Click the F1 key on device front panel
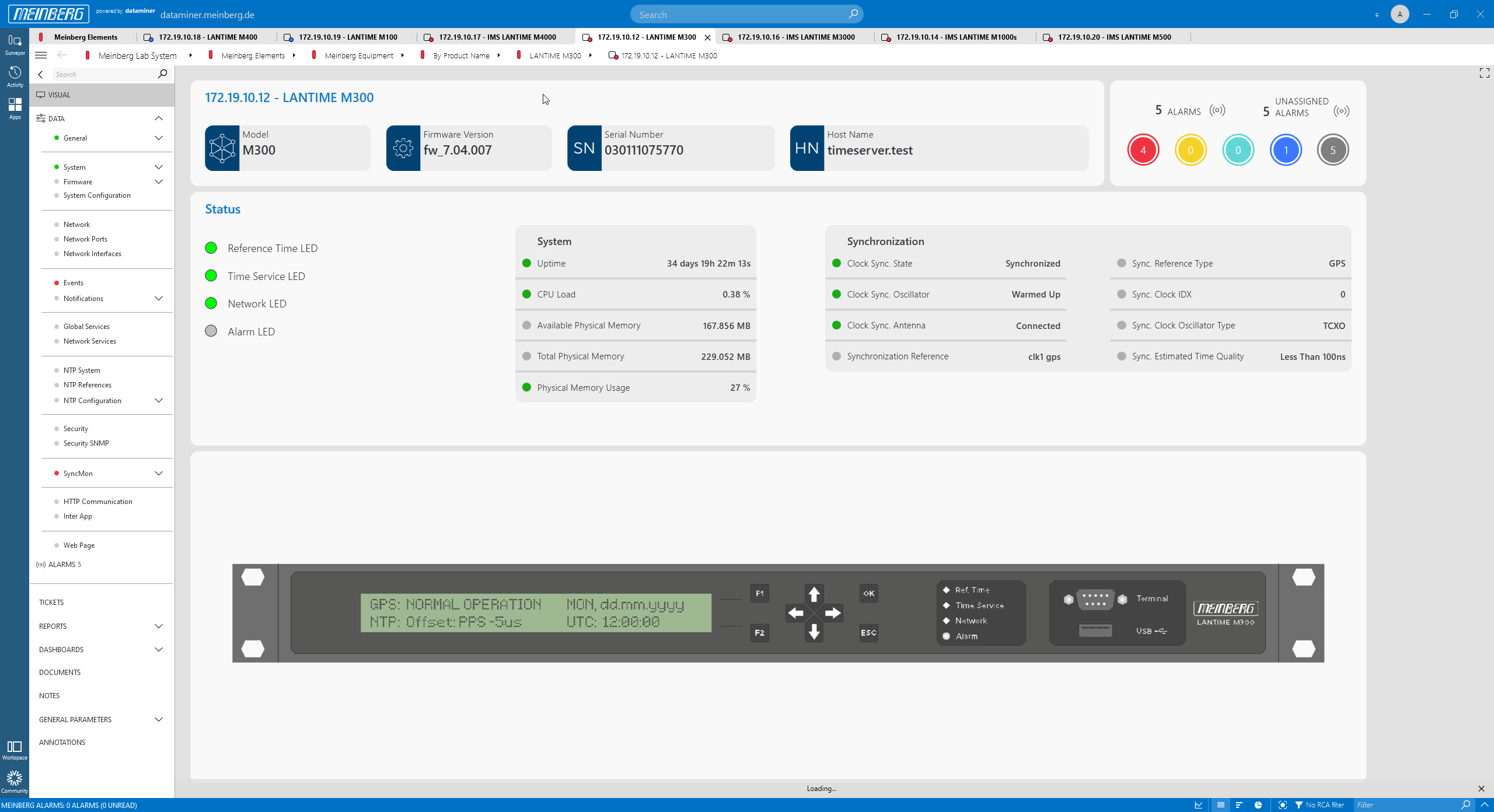Screen dimensions: 1494x812 click(x=759, y=593)
